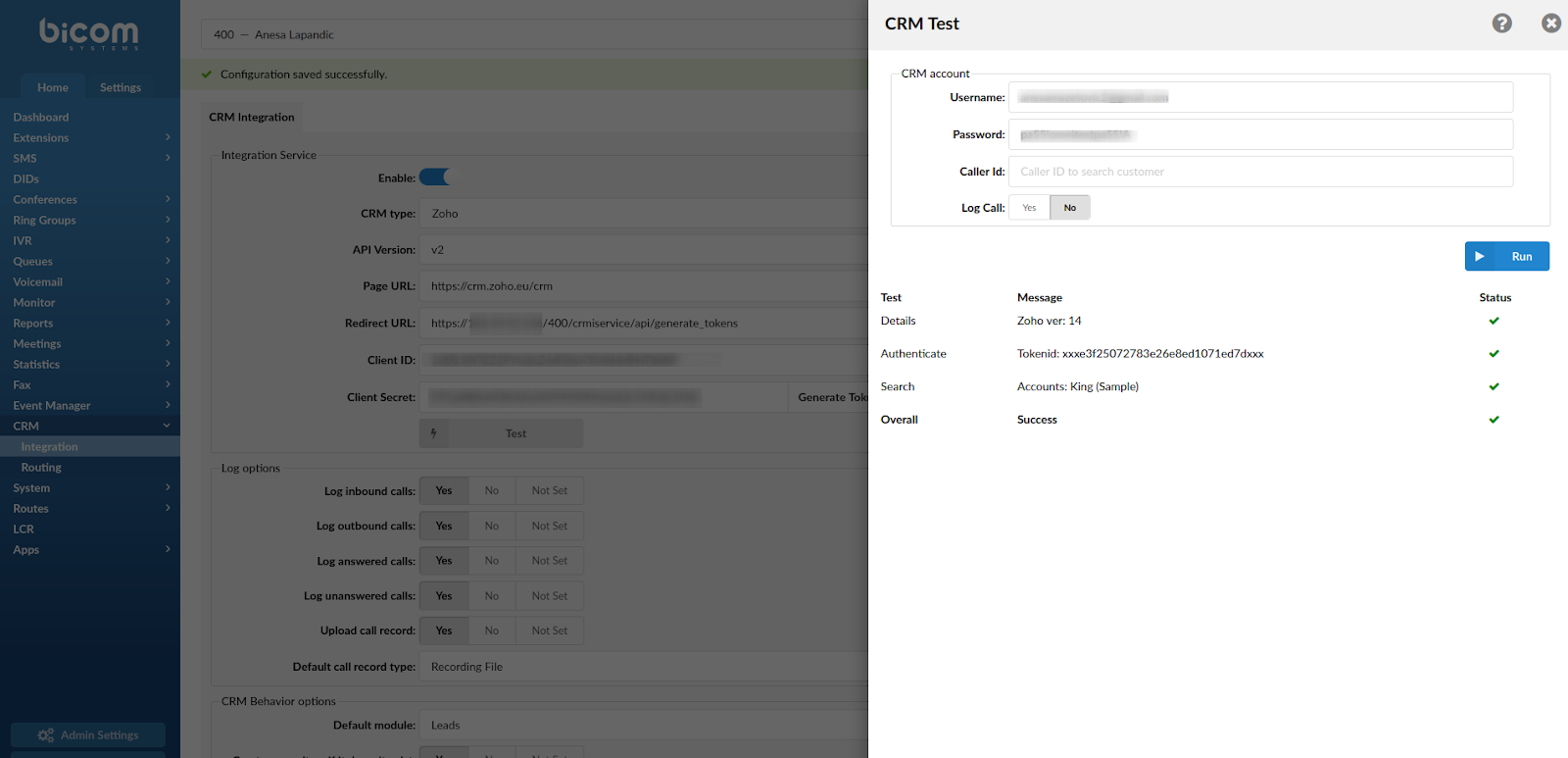Set Log unanswered calls to Not Set

550,596
